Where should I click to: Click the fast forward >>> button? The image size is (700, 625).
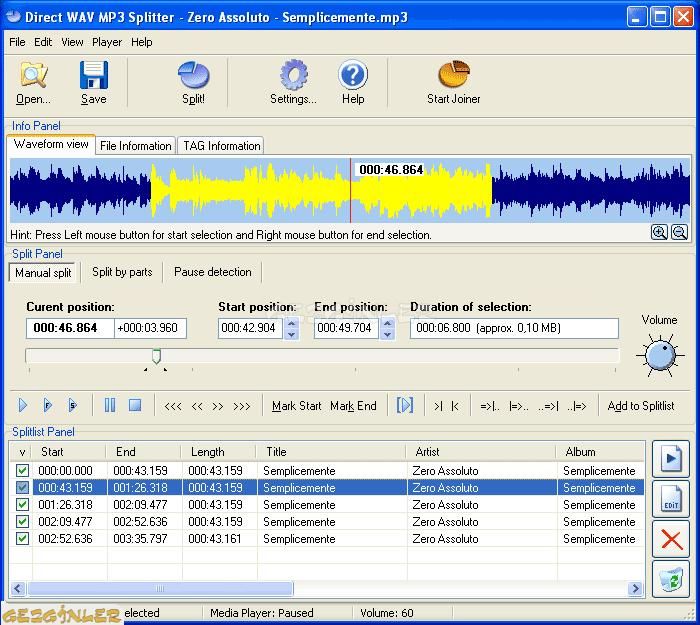(x=242, y=406)
